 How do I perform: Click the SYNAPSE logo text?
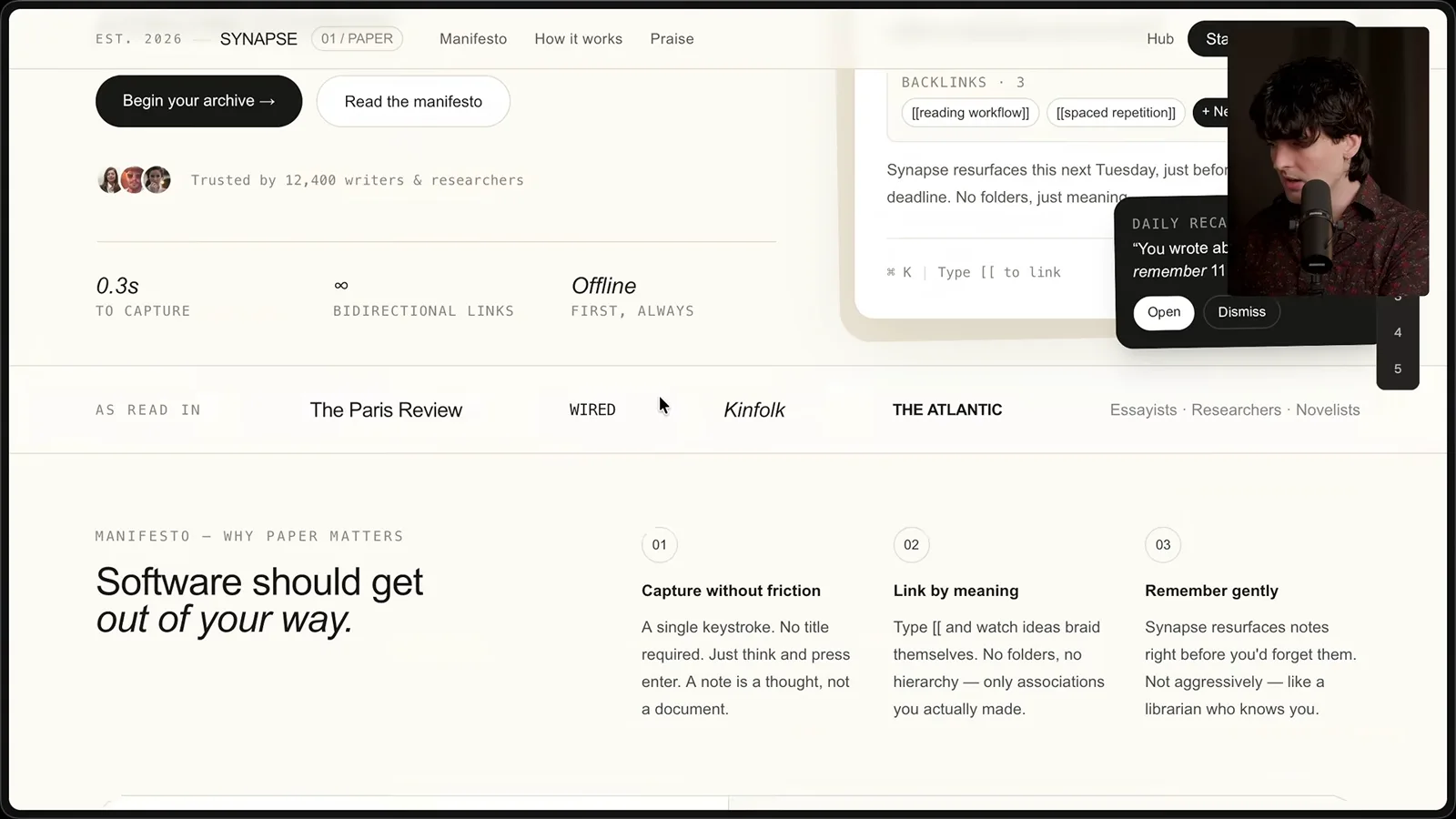[x=258, y=39]
